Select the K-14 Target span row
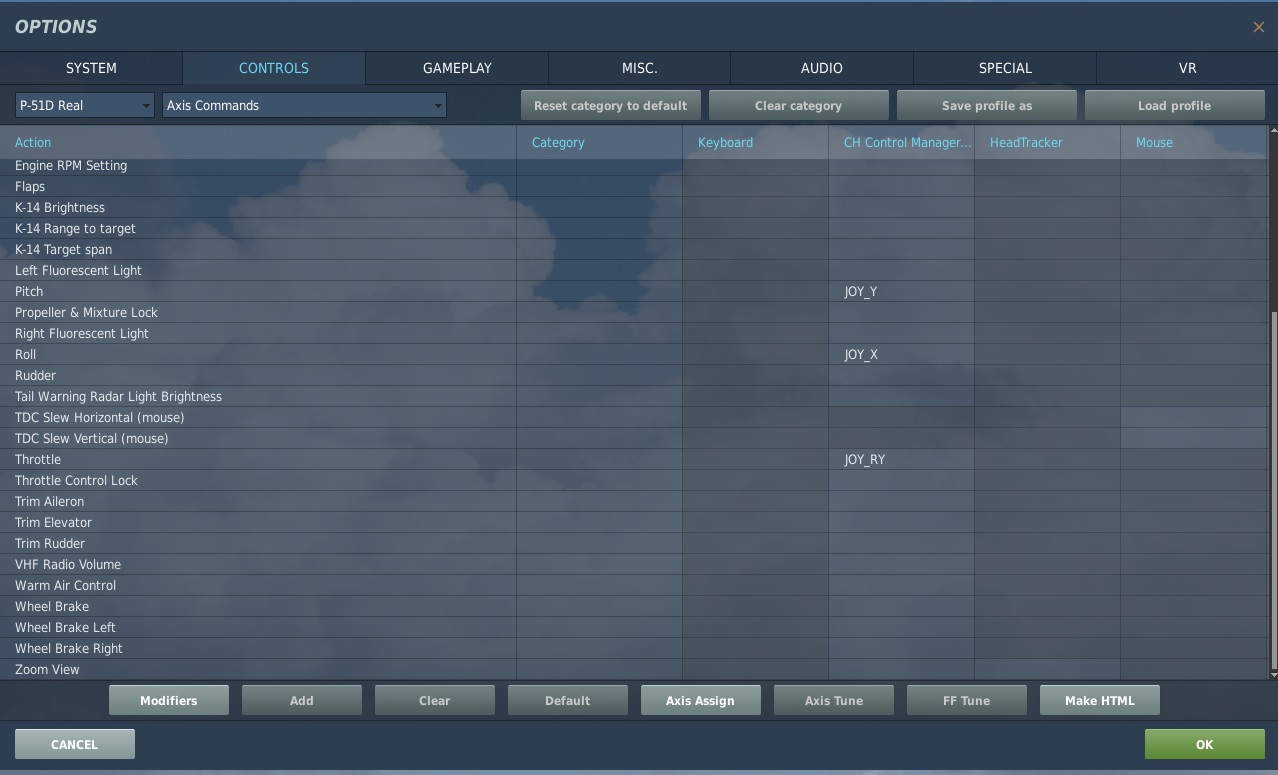The width and height of the screenshot is (1278, 775). point(633,249)
